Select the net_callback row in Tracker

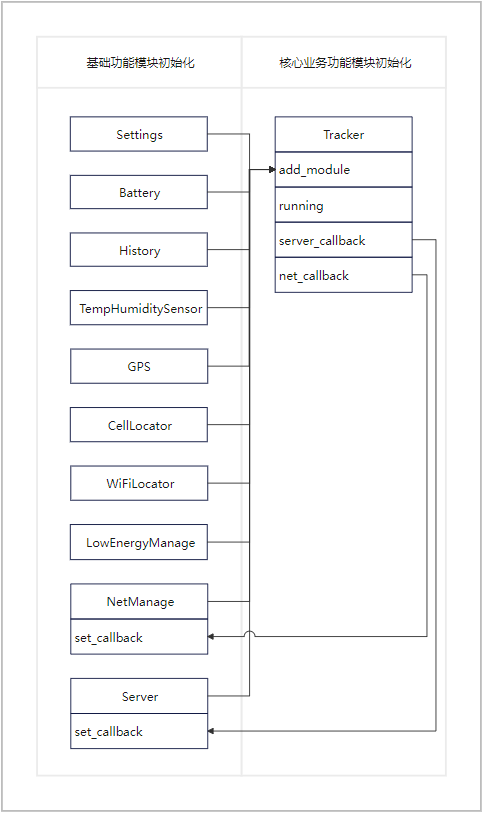pos(344,275)
